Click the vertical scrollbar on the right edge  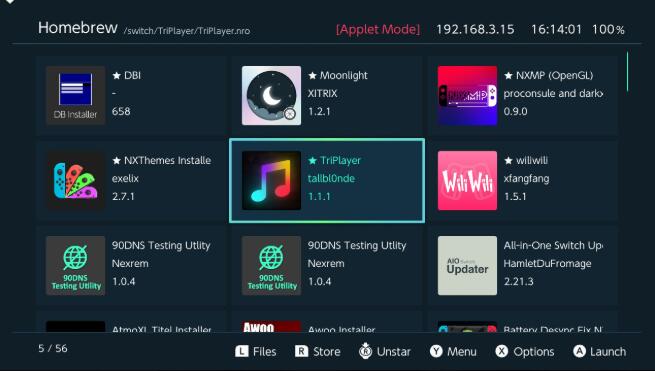coord(627,71)
